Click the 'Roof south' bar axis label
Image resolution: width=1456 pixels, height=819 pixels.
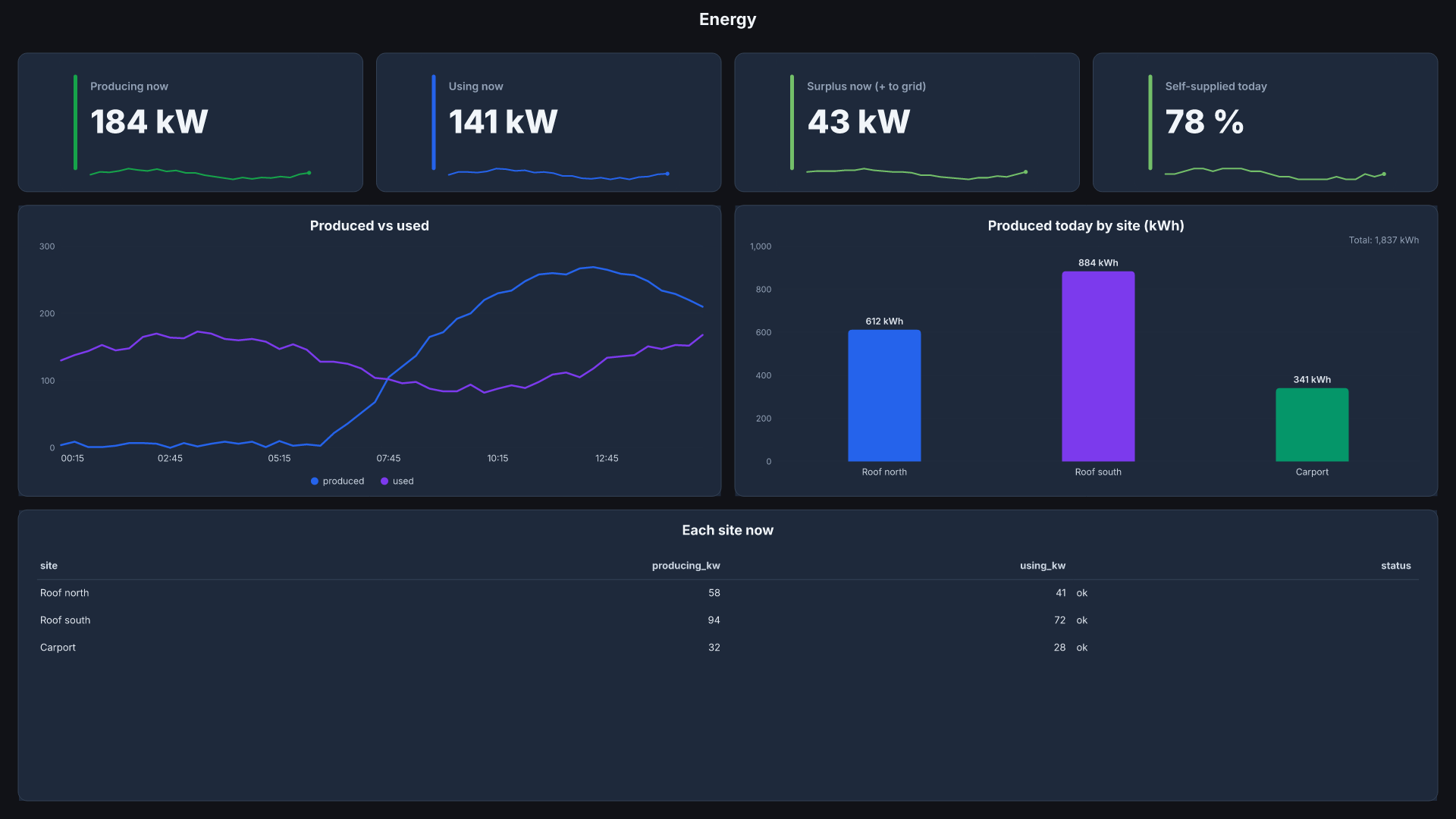click(1098, 472)
